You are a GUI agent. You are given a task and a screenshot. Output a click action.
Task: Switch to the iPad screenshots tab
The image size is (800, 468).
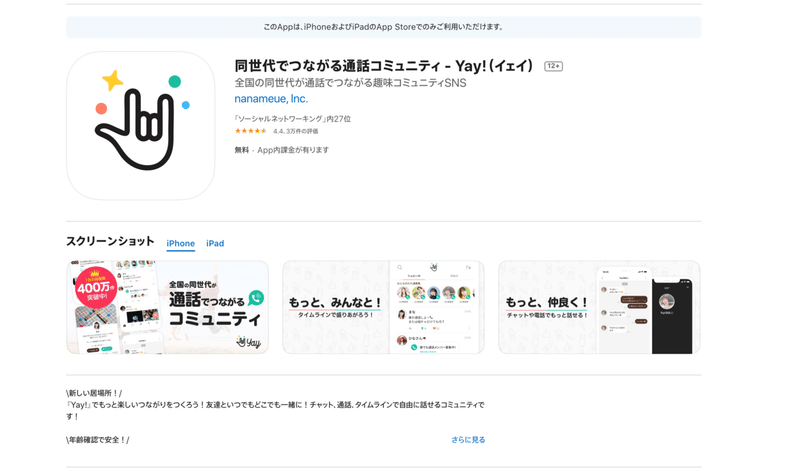[x=215, y=243]
